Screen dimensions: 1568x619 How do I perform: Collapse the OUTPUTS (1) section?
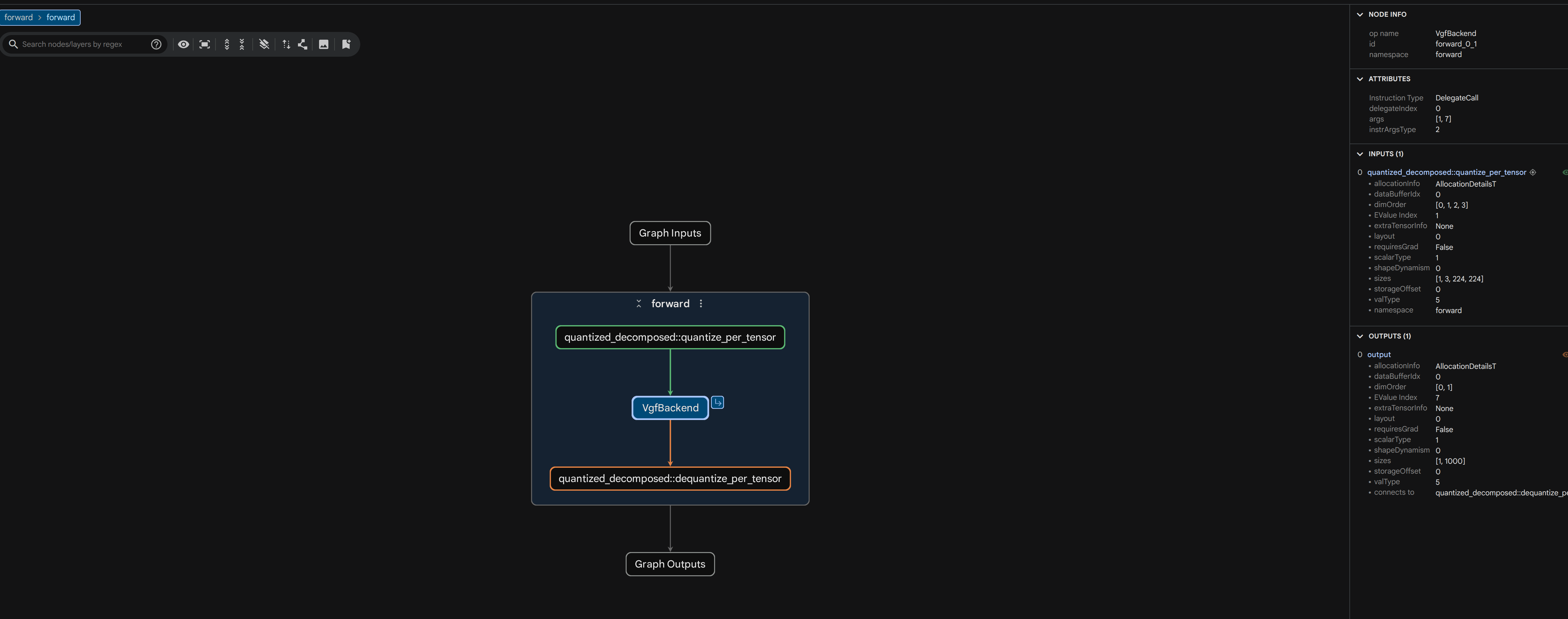point(1360,335)
